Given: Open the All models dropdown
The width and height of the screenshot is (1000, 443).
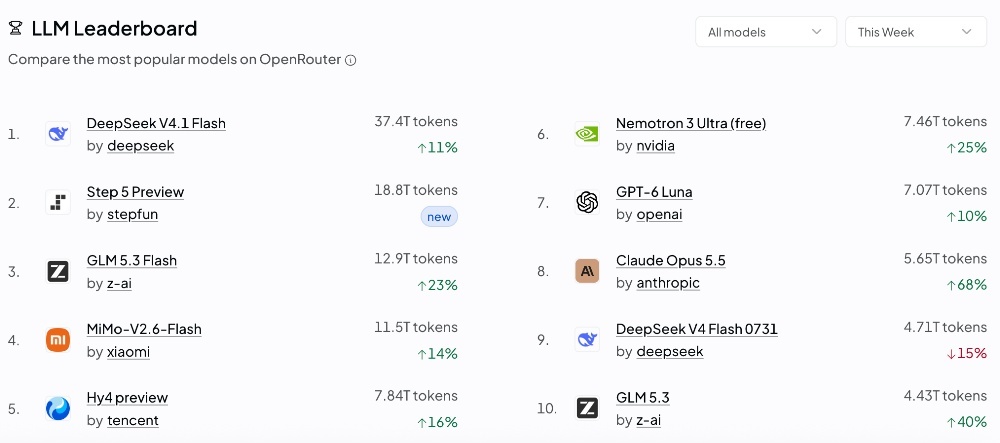Looking at the screenshot, I should (x=765, y=32).
